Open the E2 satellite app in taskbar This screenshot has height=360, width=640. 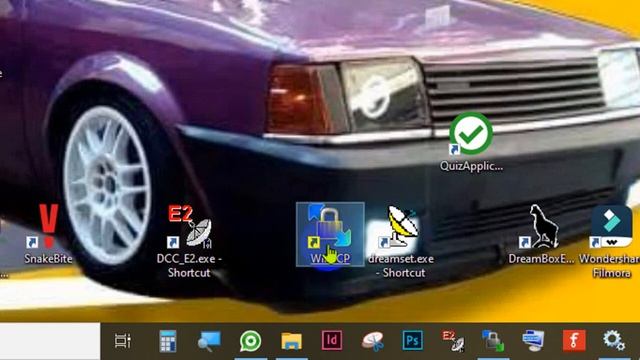453,341
